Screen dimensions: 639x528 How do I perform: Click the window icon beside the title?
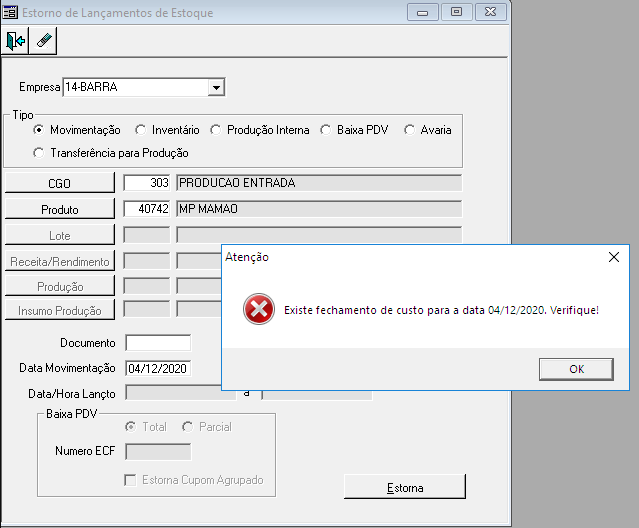pyautogui.click(x=10, y=12)
